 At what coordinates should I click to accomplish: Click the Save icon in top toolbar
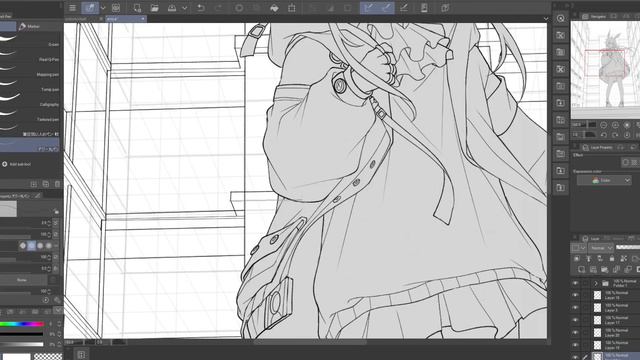coord(172,8)
